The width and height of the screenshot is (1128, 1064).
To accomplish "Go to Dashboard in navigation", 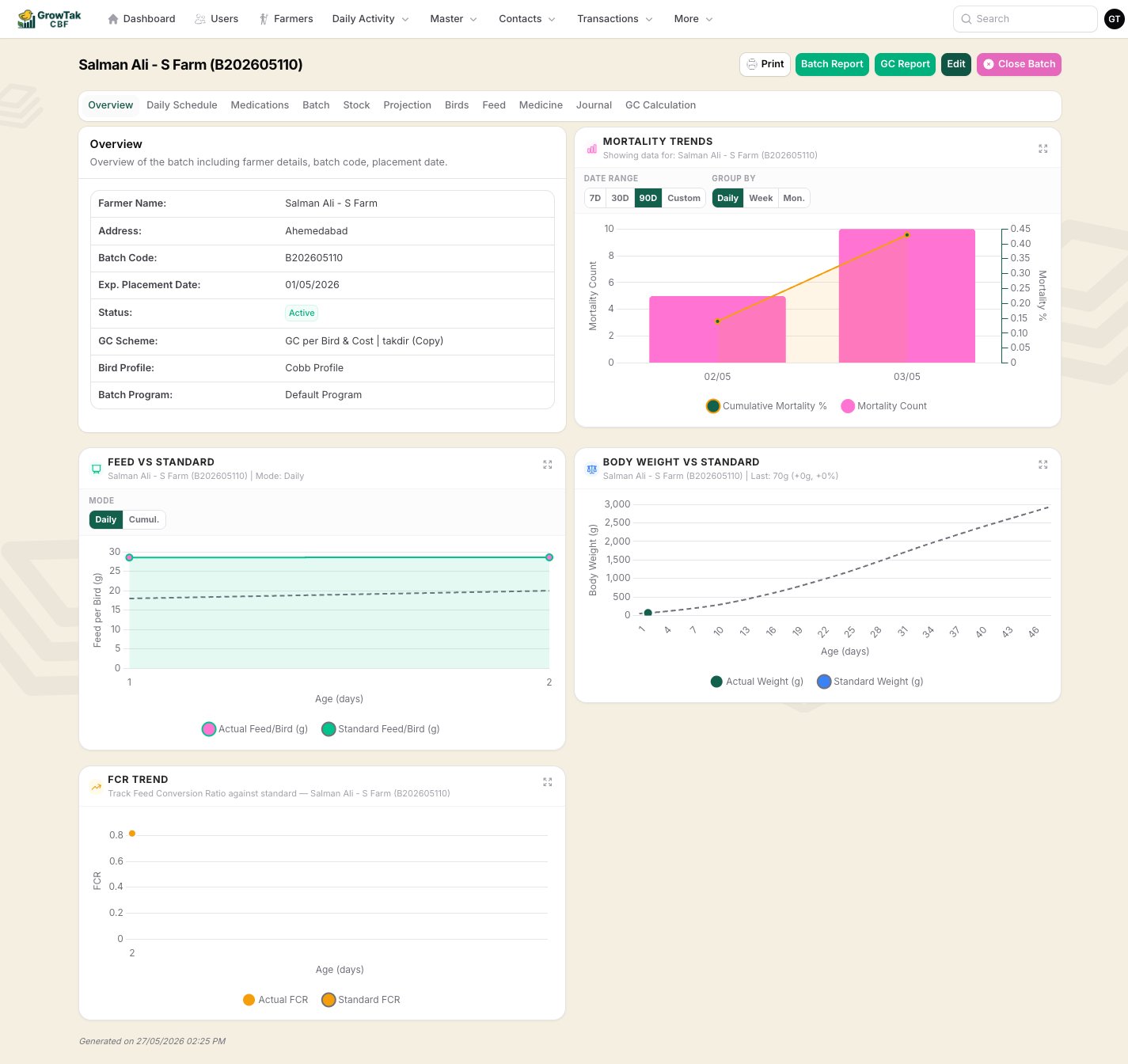I will [x=142, y=19].
